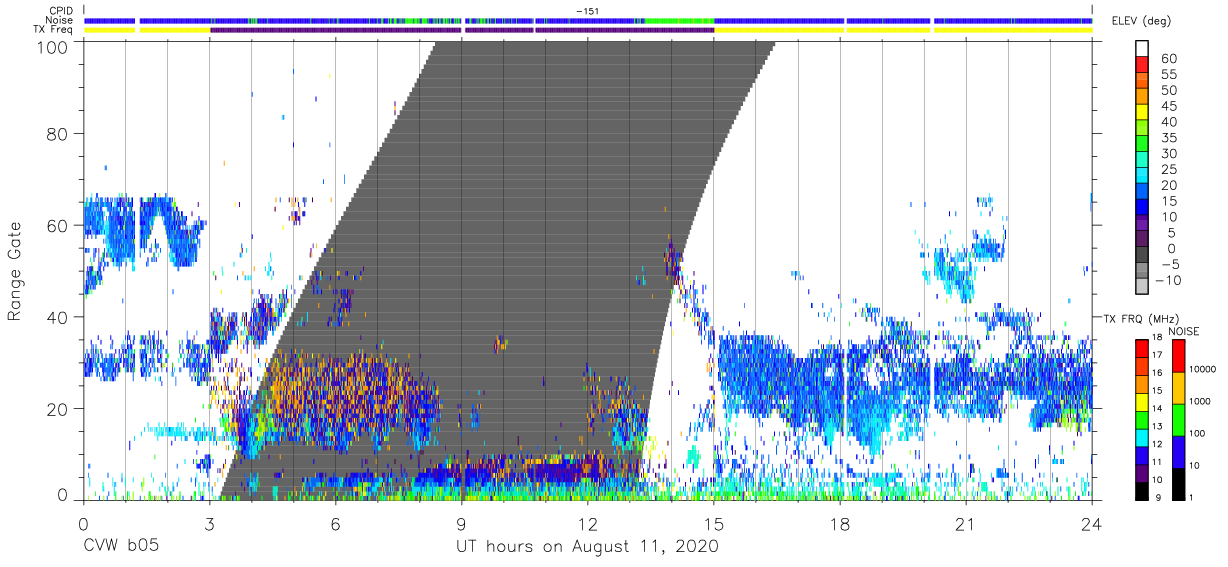Click the 3 hour label on the time axis

coord(209,523)
